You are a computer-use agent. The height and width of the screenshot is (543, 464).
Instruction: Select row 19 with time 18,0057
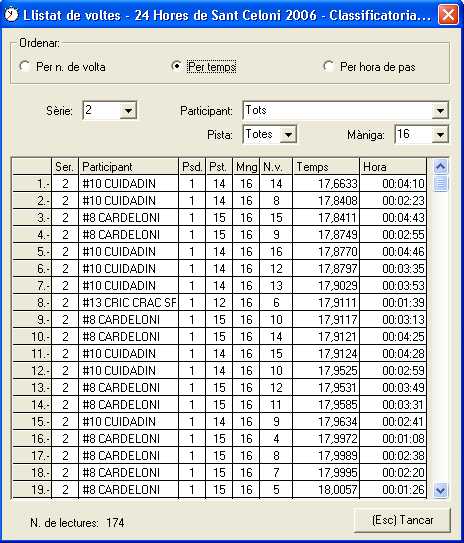(219, 490)
